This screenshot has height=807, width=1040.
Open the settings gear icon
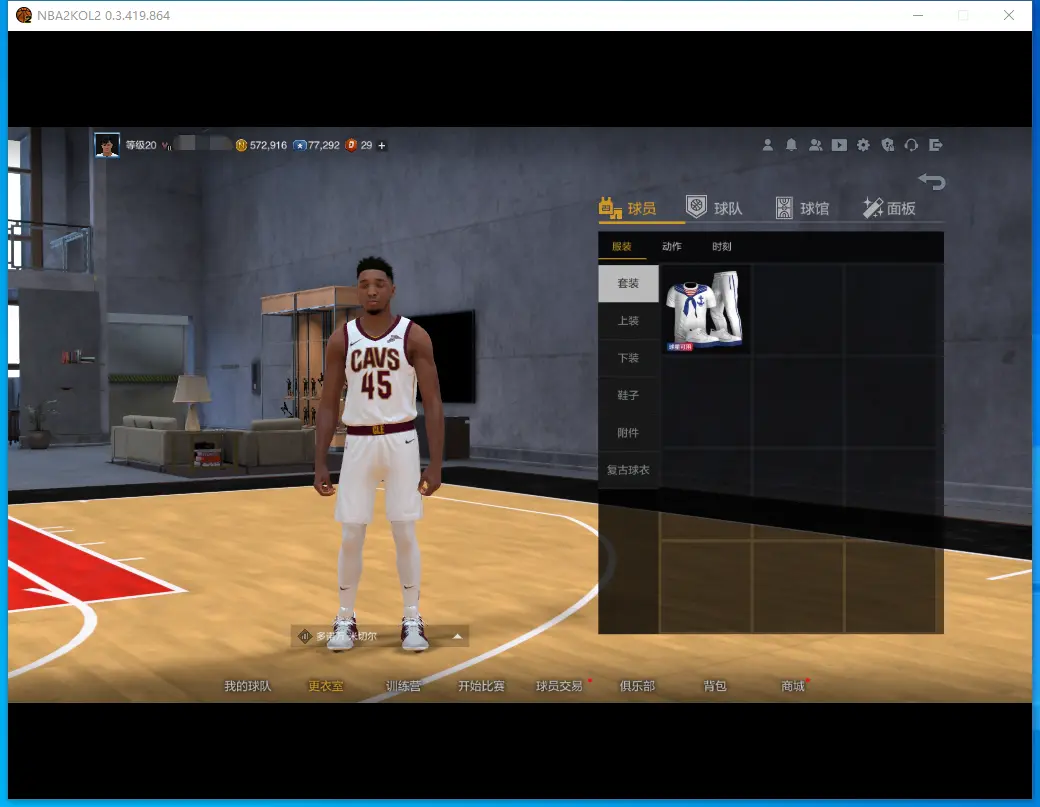[863, 145]
